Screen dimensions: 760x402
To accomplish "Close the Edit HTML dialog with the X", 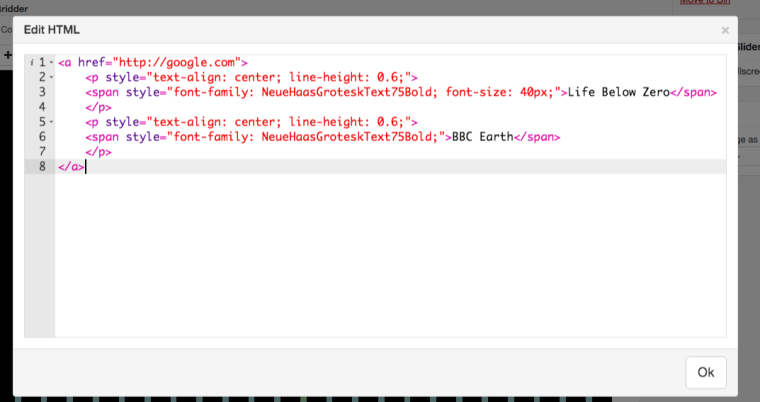I will pos(725,31).
